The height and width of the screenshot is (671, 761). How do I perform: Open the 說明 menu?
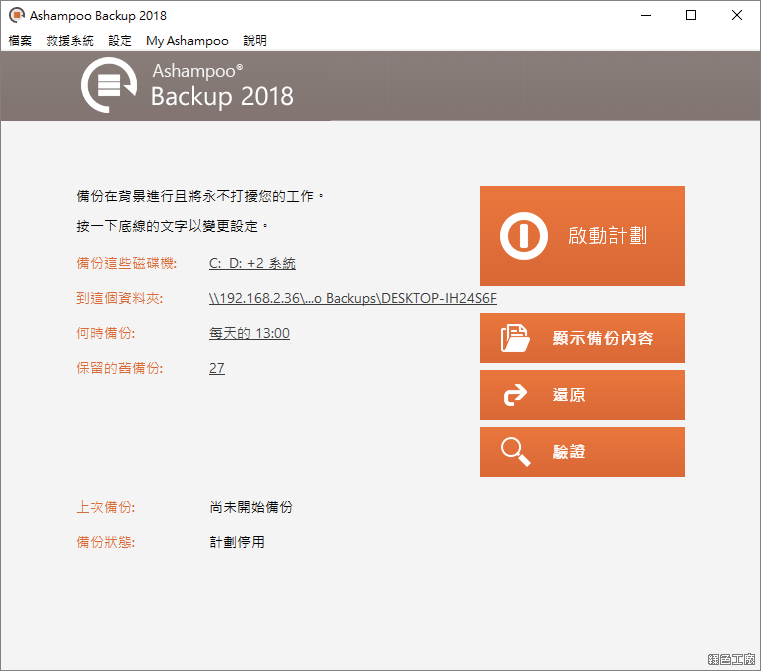[255, 41]
